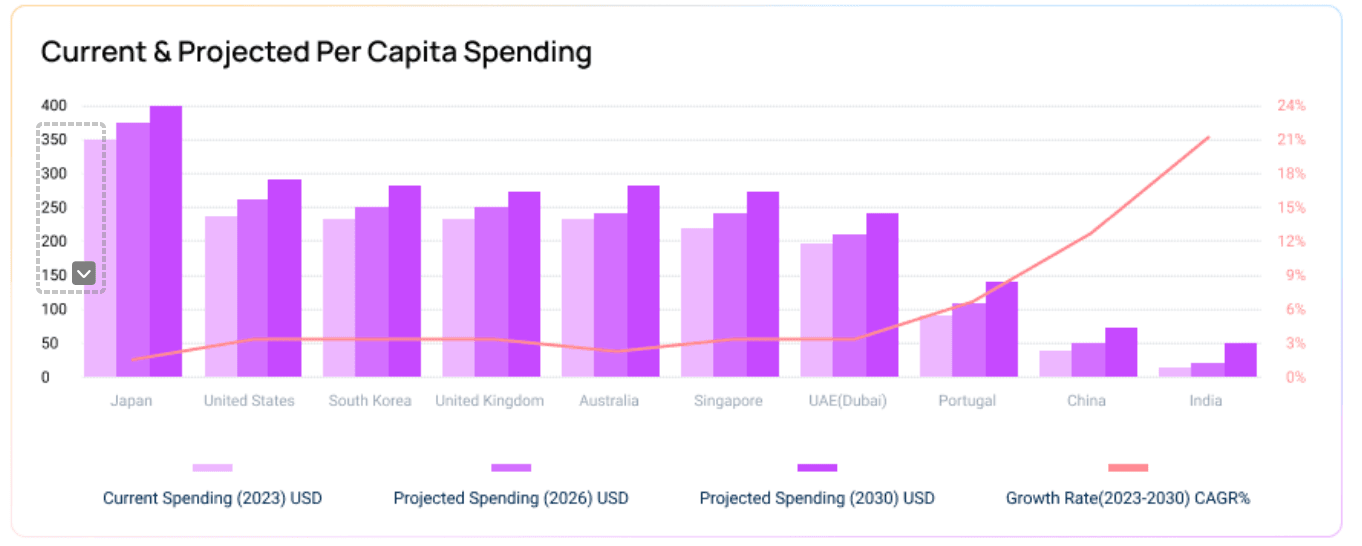This screenshot has width=1362, height=546.
Task: Select China's 2030 projected spending bar
Action: tap(1121, 352)
